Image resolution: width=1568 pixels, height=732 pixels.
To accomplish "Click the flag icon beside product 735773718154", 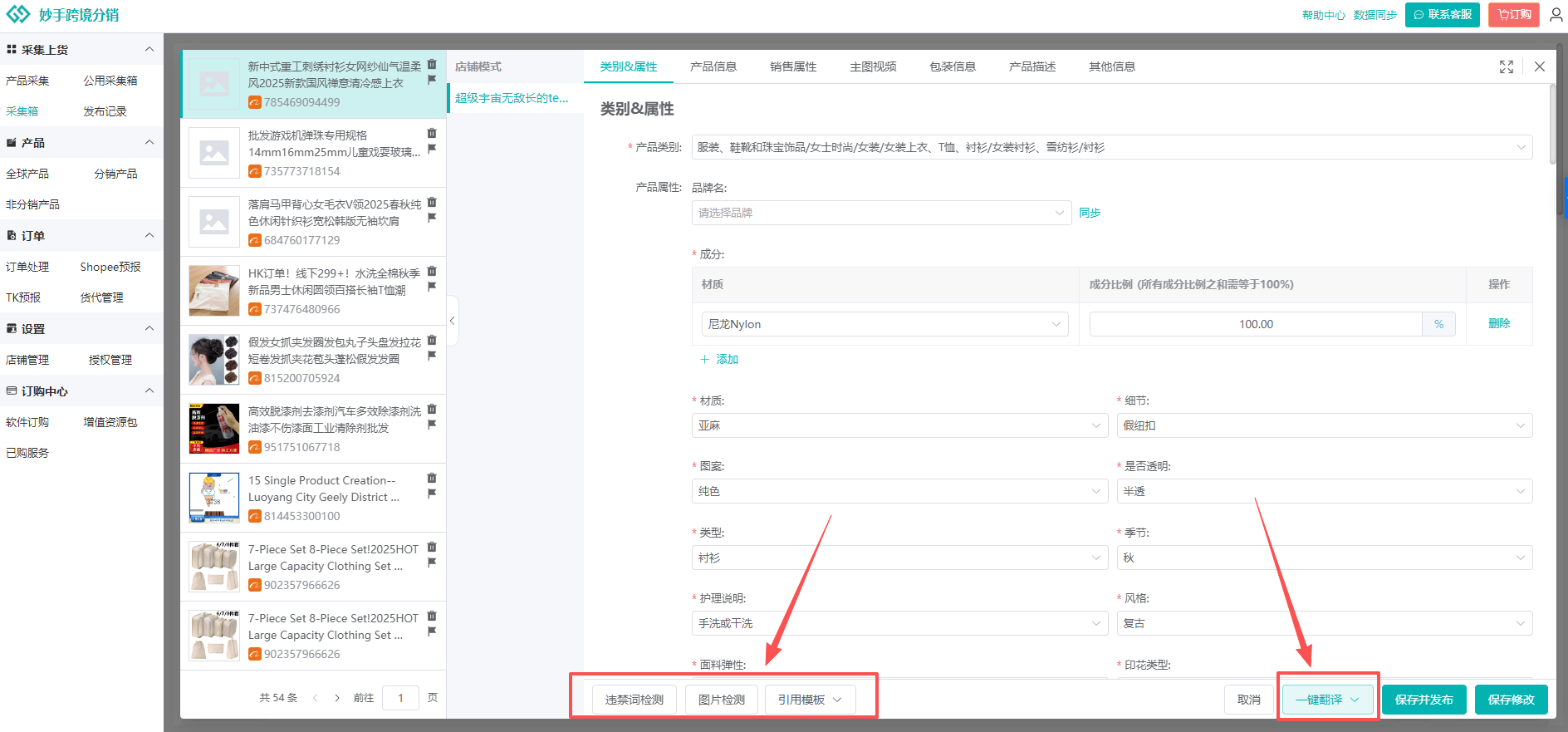I will pos(432,149).
